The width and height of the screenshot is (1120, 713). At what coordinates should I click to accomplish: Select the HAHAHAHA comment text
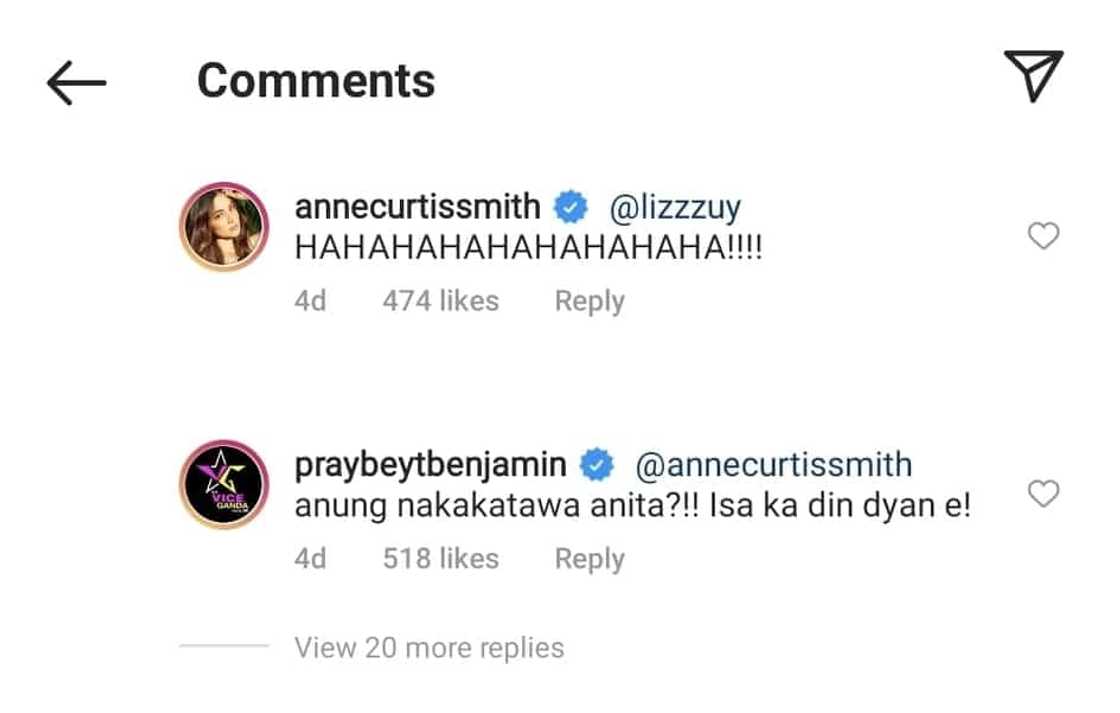tap(528, 249)
